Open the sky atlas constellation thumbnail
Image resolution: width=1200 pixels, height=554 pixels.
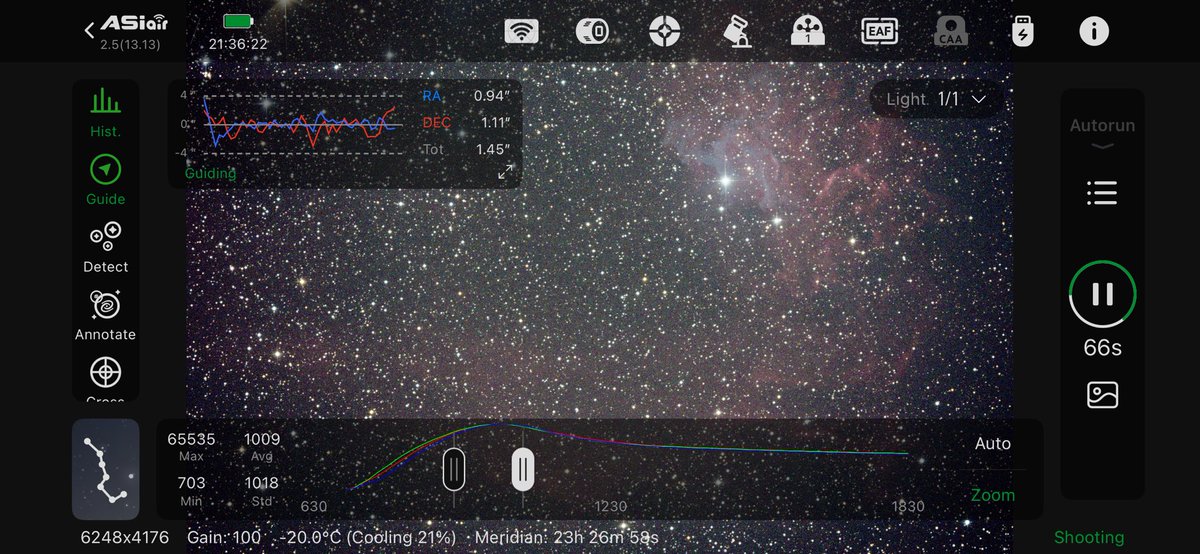click(105, 469)
